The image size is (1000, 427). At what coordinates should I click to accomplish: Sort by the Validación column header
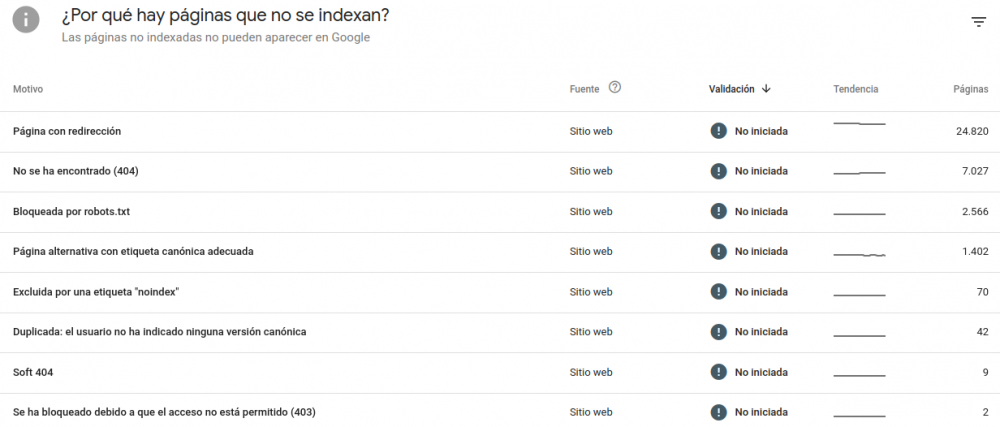[731, 89]
